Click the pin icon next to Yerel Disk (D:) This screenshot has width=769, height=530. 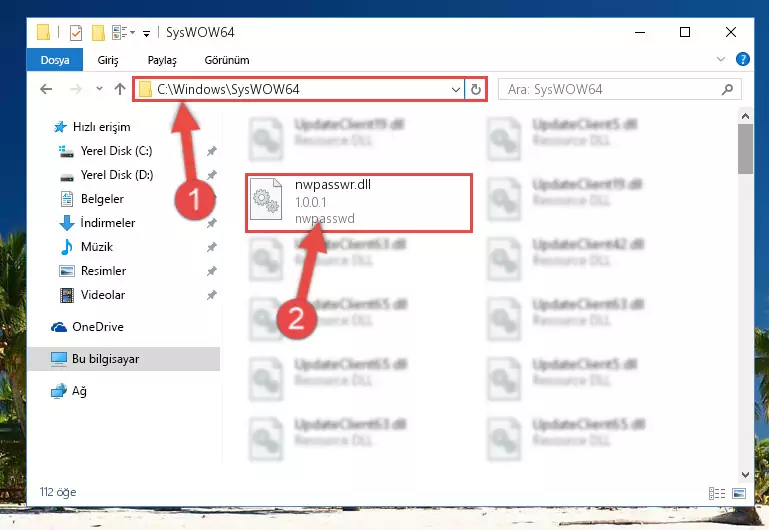(x=211, y=175)
